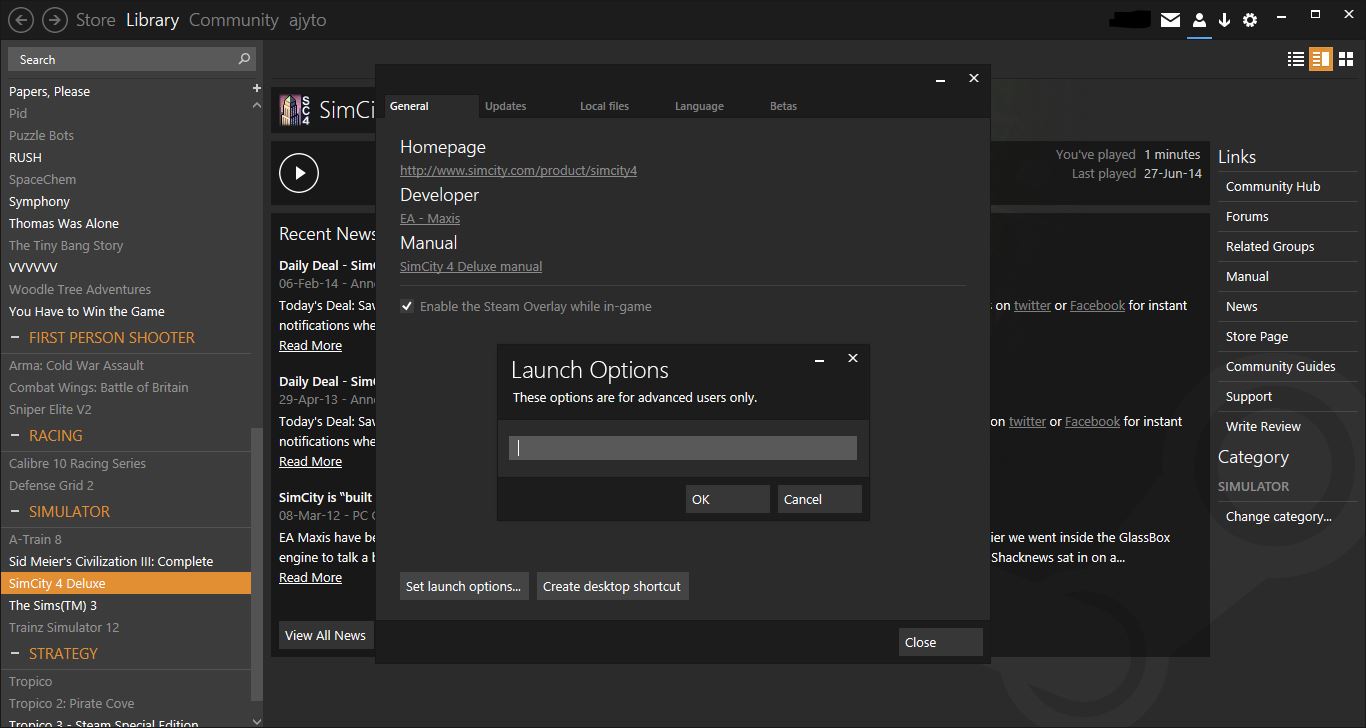
Task: Open the Language tab
Action: click(x=699, y=106)
